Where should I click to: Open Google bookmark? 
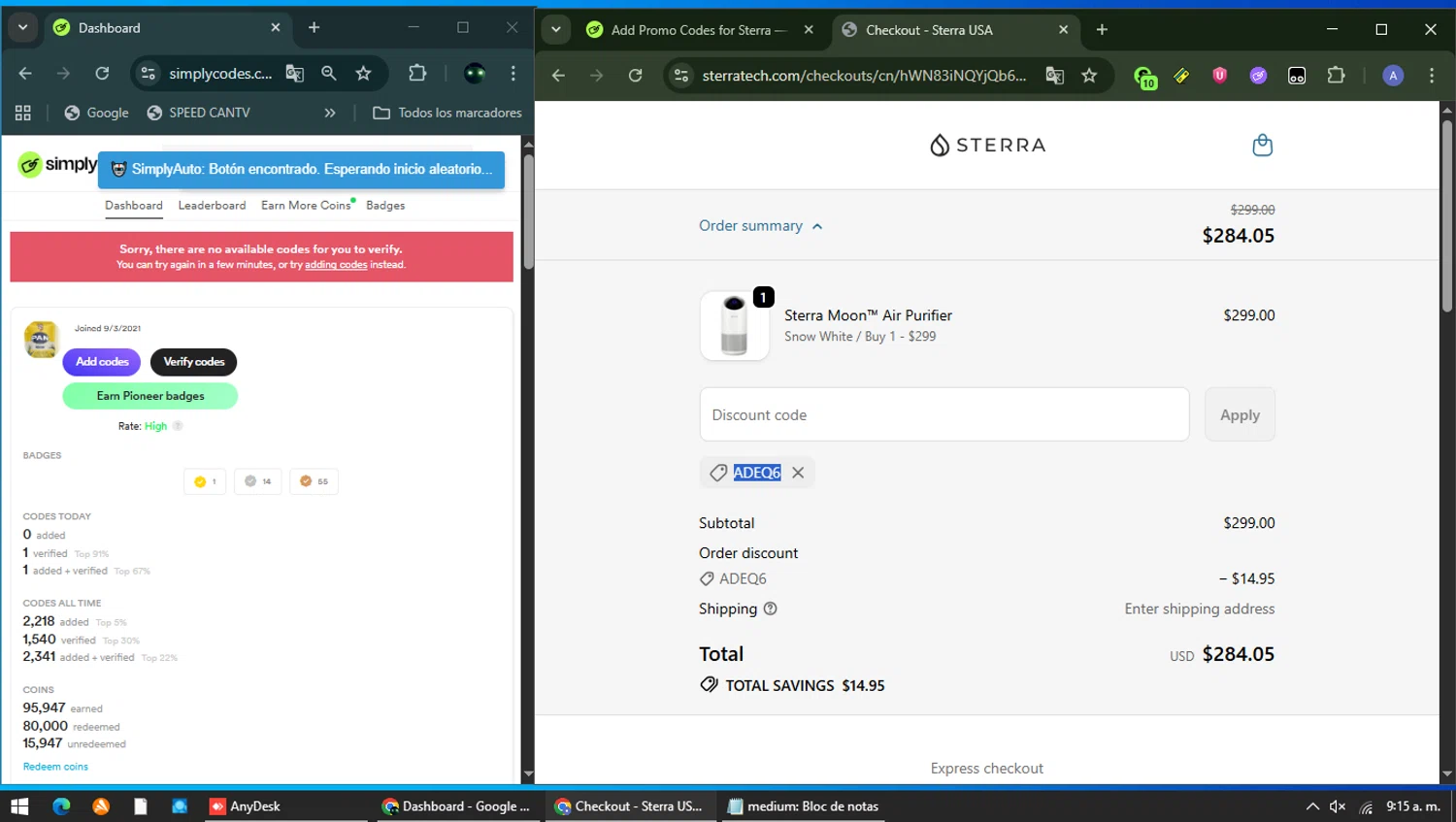(96, 113)
